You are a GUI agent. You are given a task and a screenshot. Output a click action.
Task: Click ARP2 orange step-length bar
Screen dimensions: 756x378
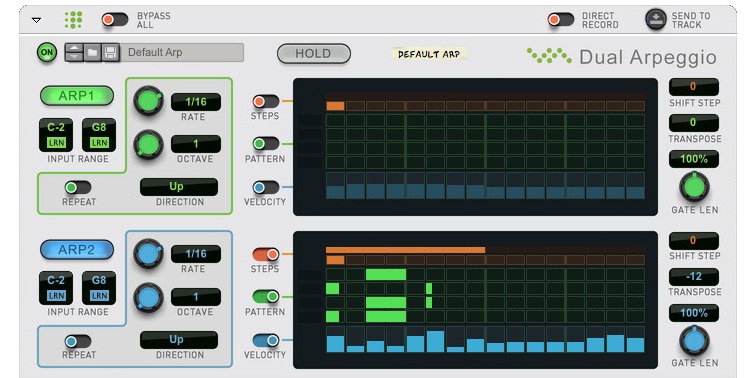[405, 250]
